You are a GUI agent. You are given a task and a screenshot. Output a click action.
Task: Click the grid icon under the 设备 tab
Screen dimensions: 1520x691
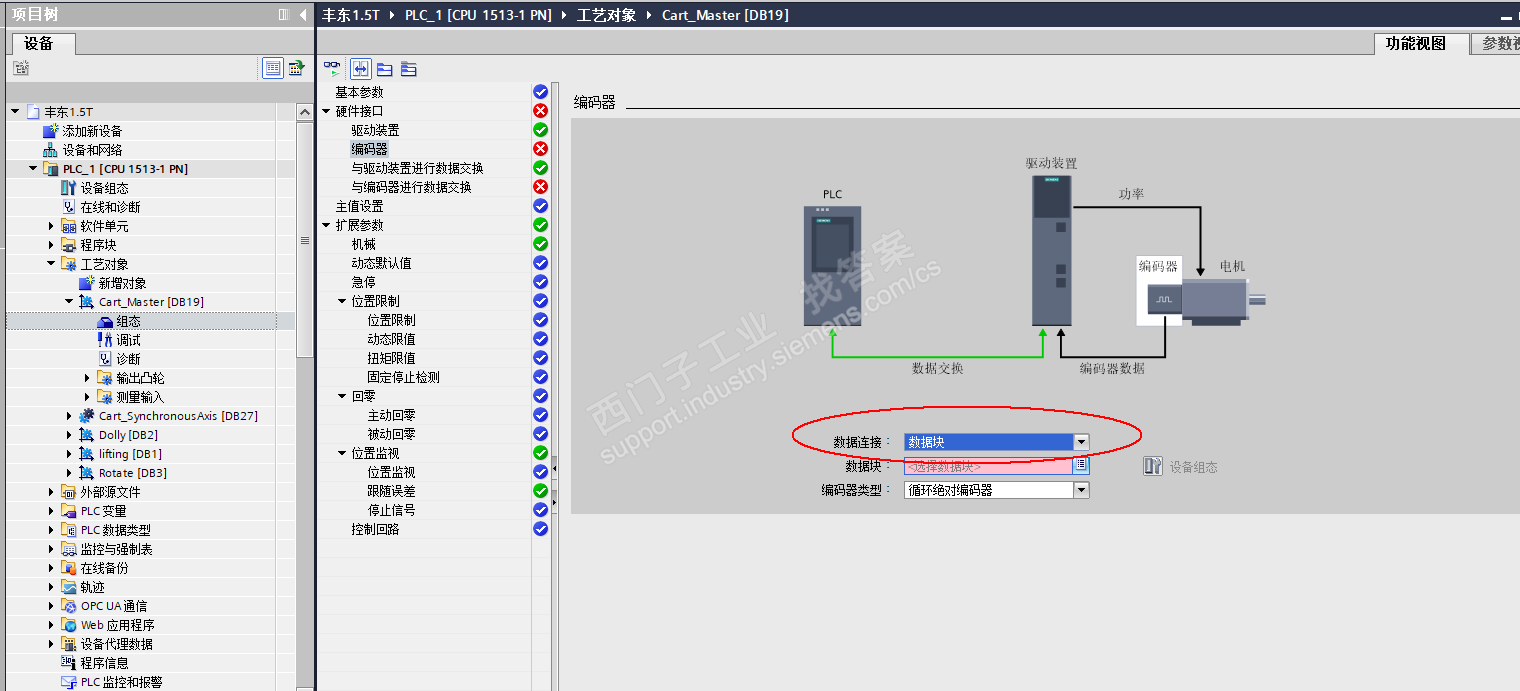tap(21, 68)
